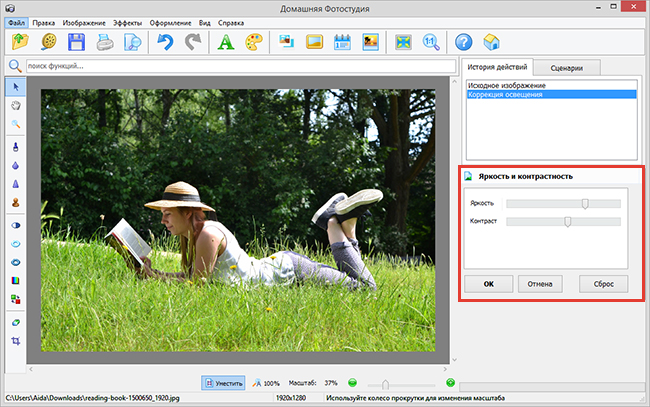Select the color spectrum tool

click(x=16, y=281)
